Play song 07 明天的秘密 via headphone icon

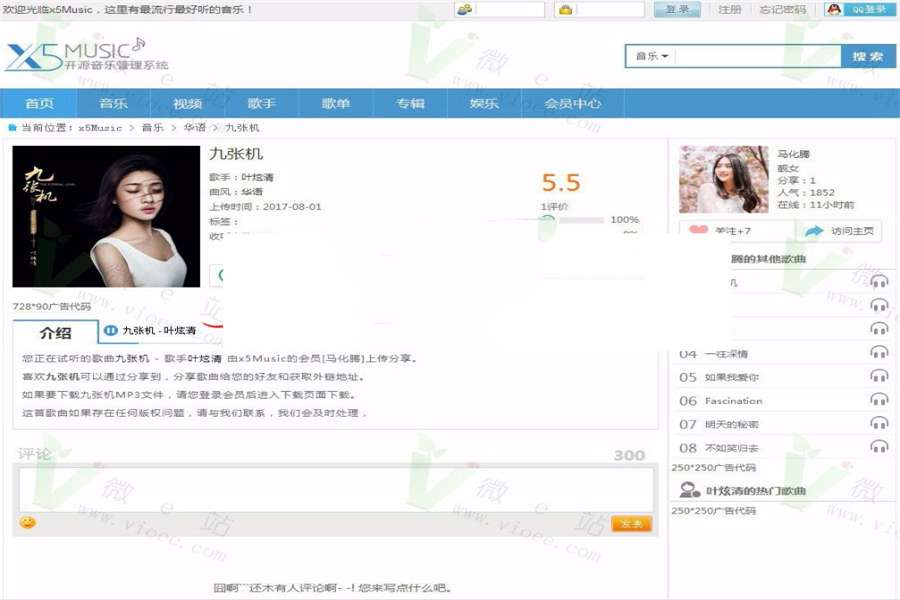[x=879, y=423]
